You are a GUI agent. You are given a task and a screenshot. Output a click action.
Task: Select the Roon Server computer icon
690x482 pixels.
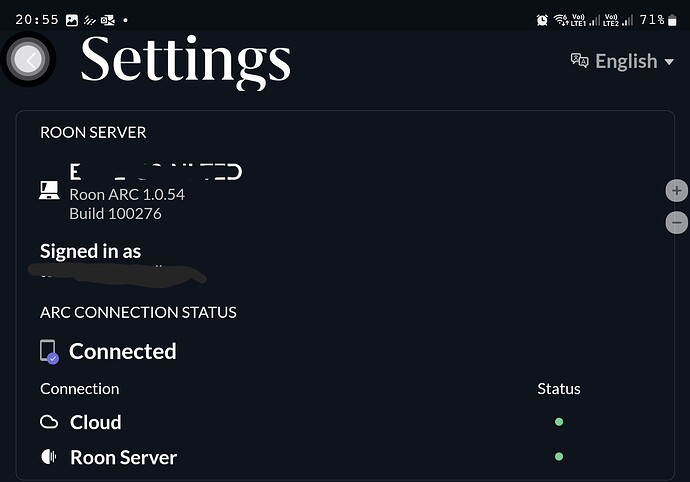49,190
